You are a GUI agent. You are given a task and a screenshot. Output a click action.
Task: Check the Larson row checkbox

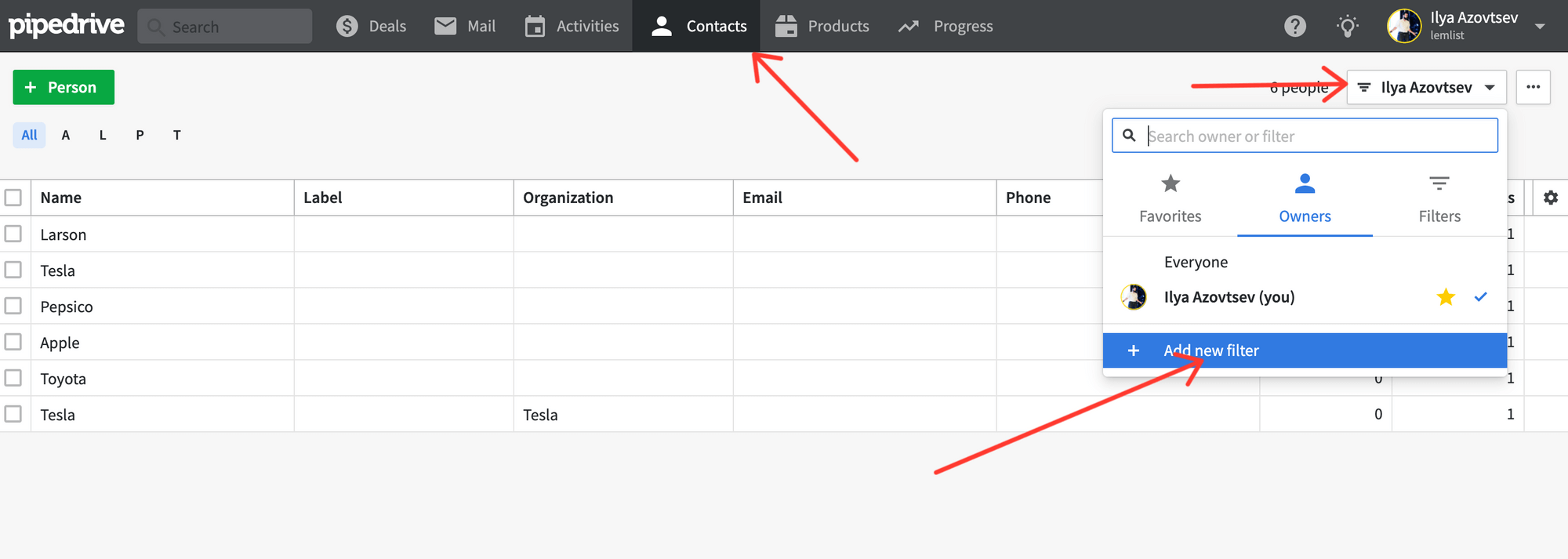(x=13, y=234)
